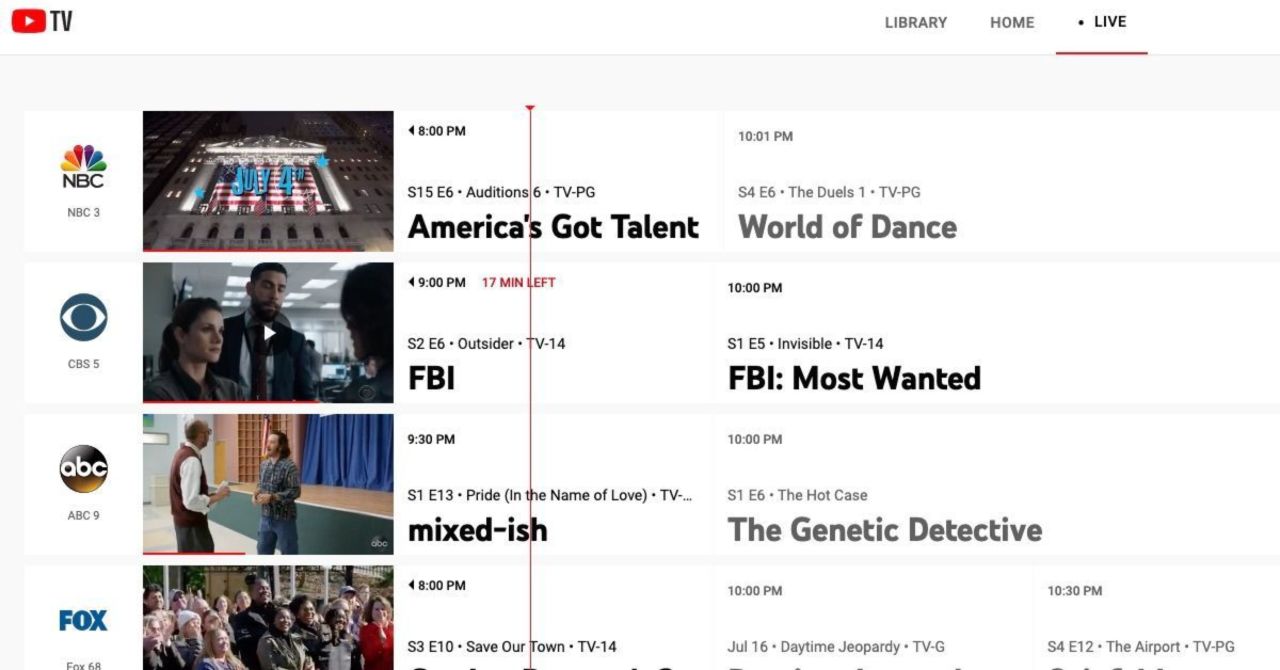
Task: Open the Library tab
Action: 915,22
